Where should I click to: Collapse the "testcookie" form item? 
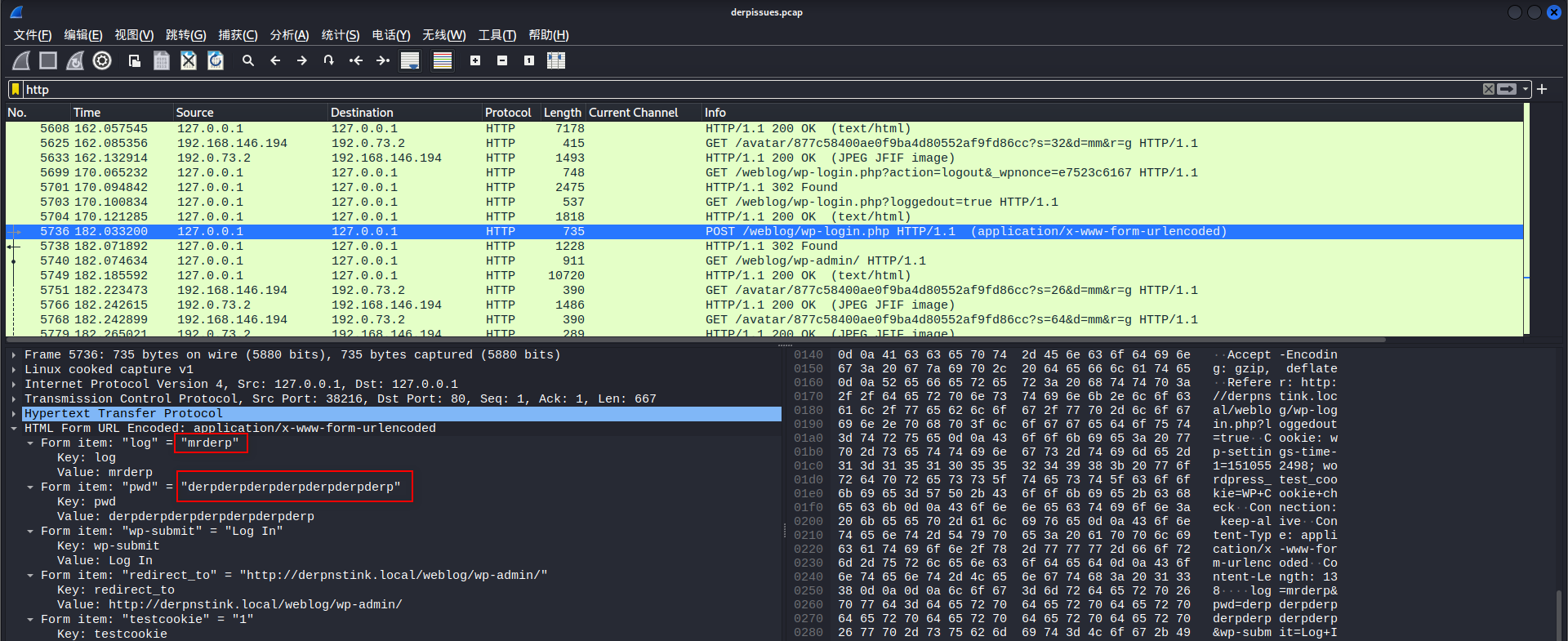30,620
